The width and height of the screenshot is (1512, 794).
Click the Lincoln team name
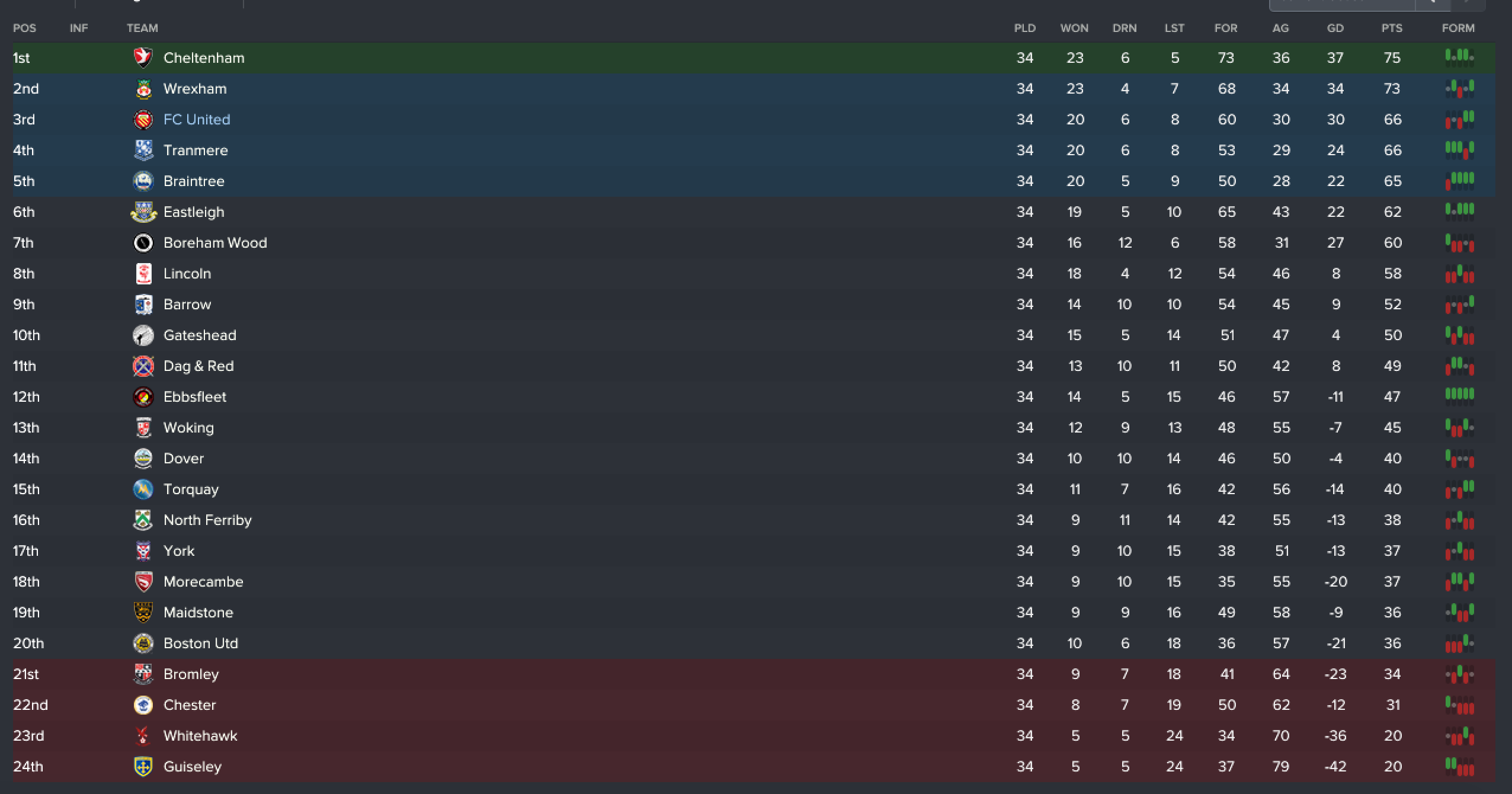(x=187, y=273)
